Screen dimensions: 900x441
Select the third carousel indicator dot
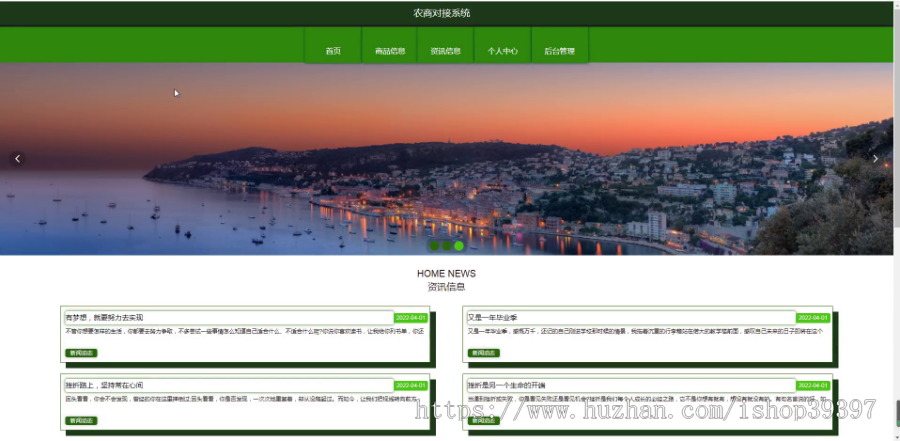pyautogui.click(x=459, y=246)
